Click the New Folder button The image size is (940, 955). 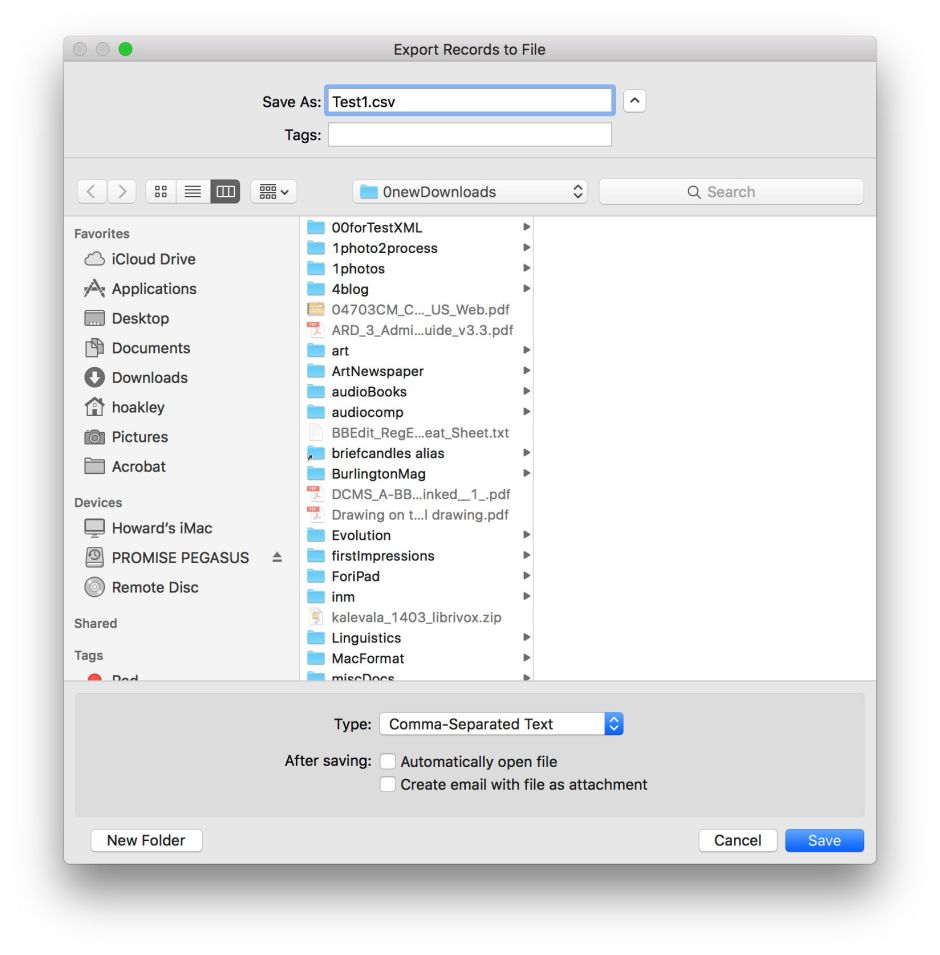coord(146,840)
